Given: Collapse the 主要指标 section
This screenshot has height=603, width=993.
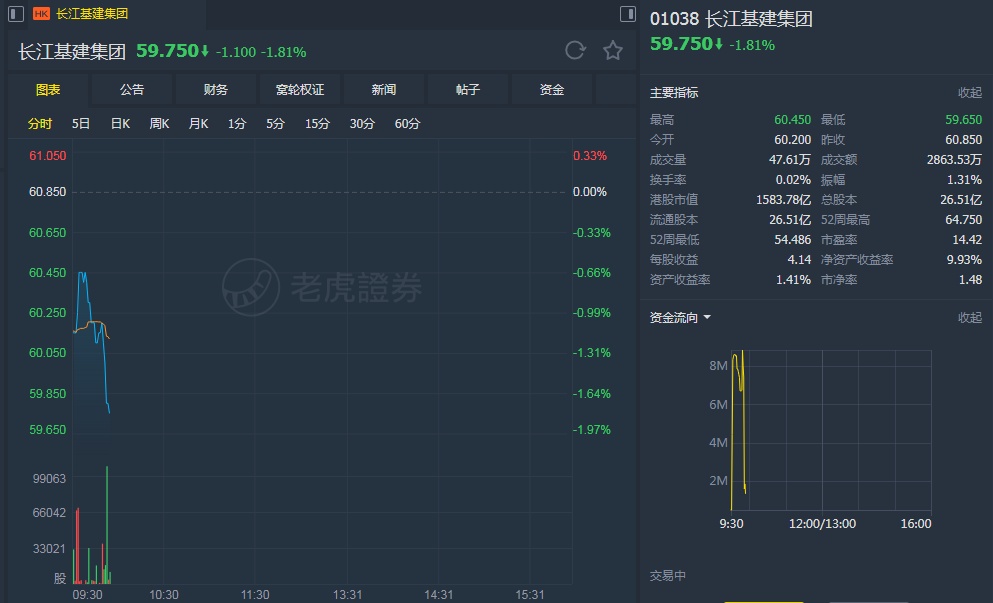Looking at the screenshot, I should (x=969, y=93).
